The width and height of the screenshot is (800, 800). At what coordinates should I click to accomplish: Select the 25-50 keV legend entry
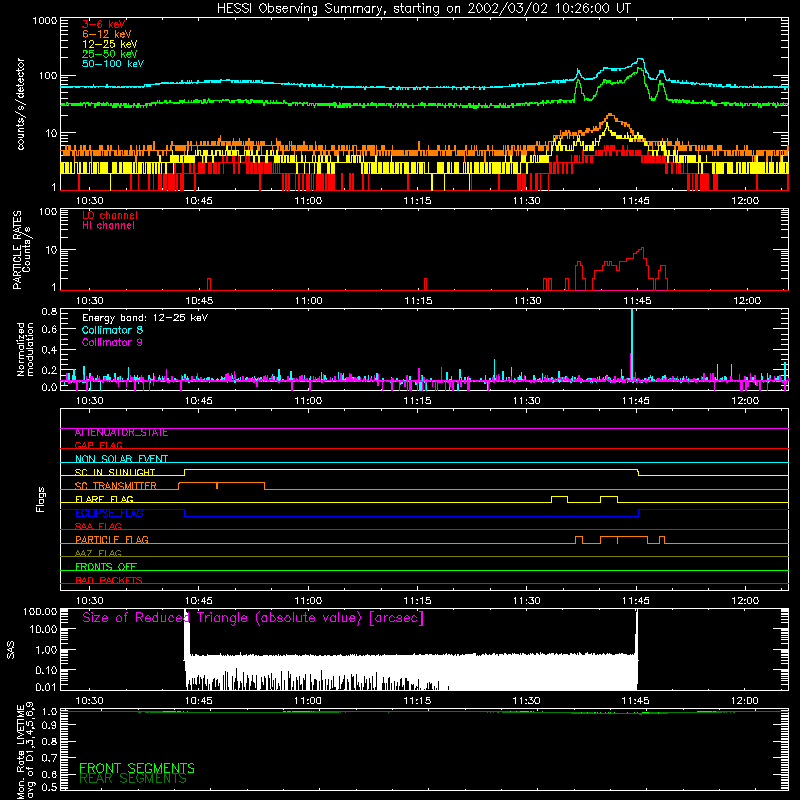[110, 54]
